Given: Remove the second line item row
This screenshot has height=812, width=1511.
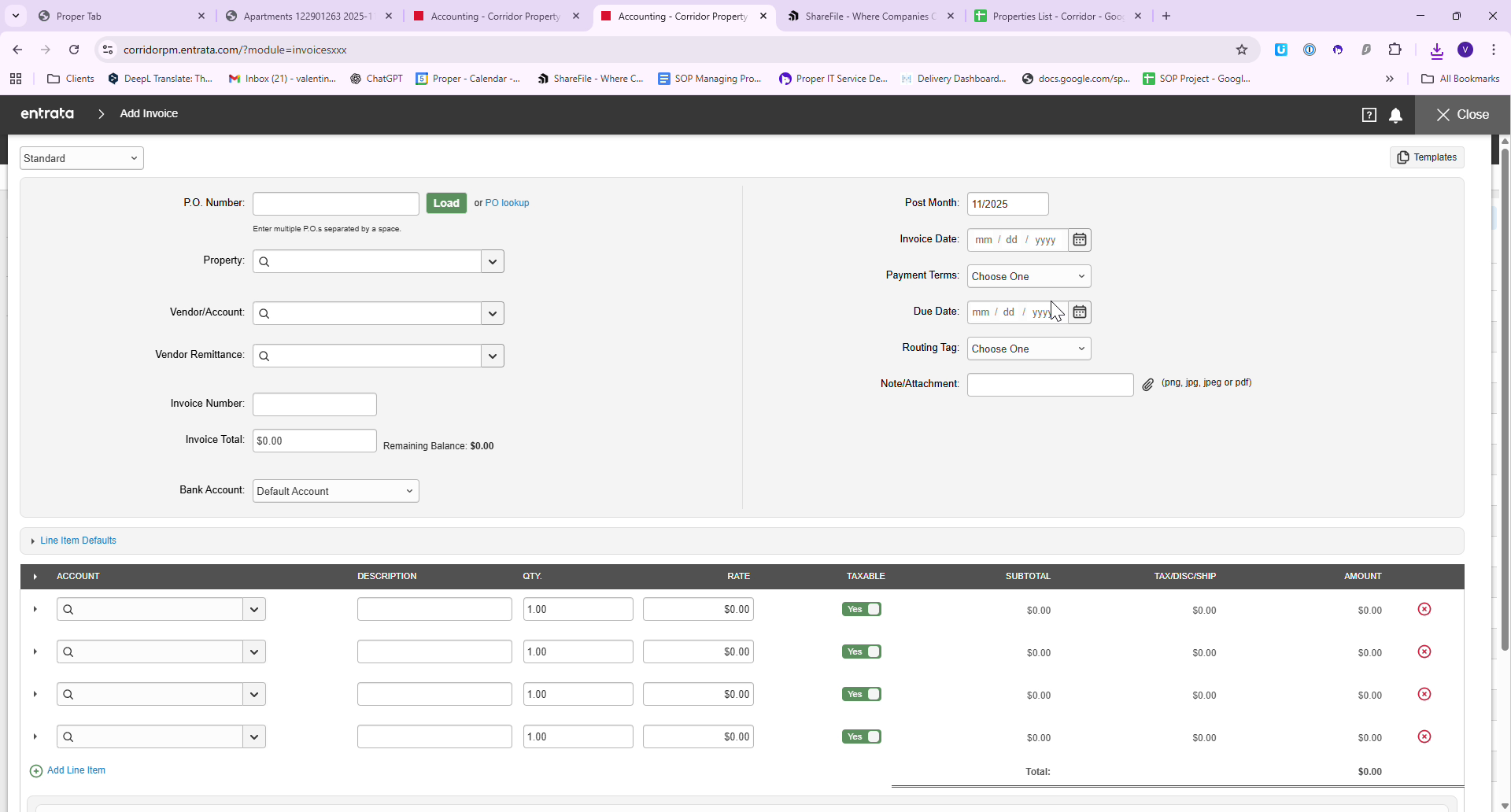Looking at the screenshot, I should pyautogui.click(x=1424, y=651).
